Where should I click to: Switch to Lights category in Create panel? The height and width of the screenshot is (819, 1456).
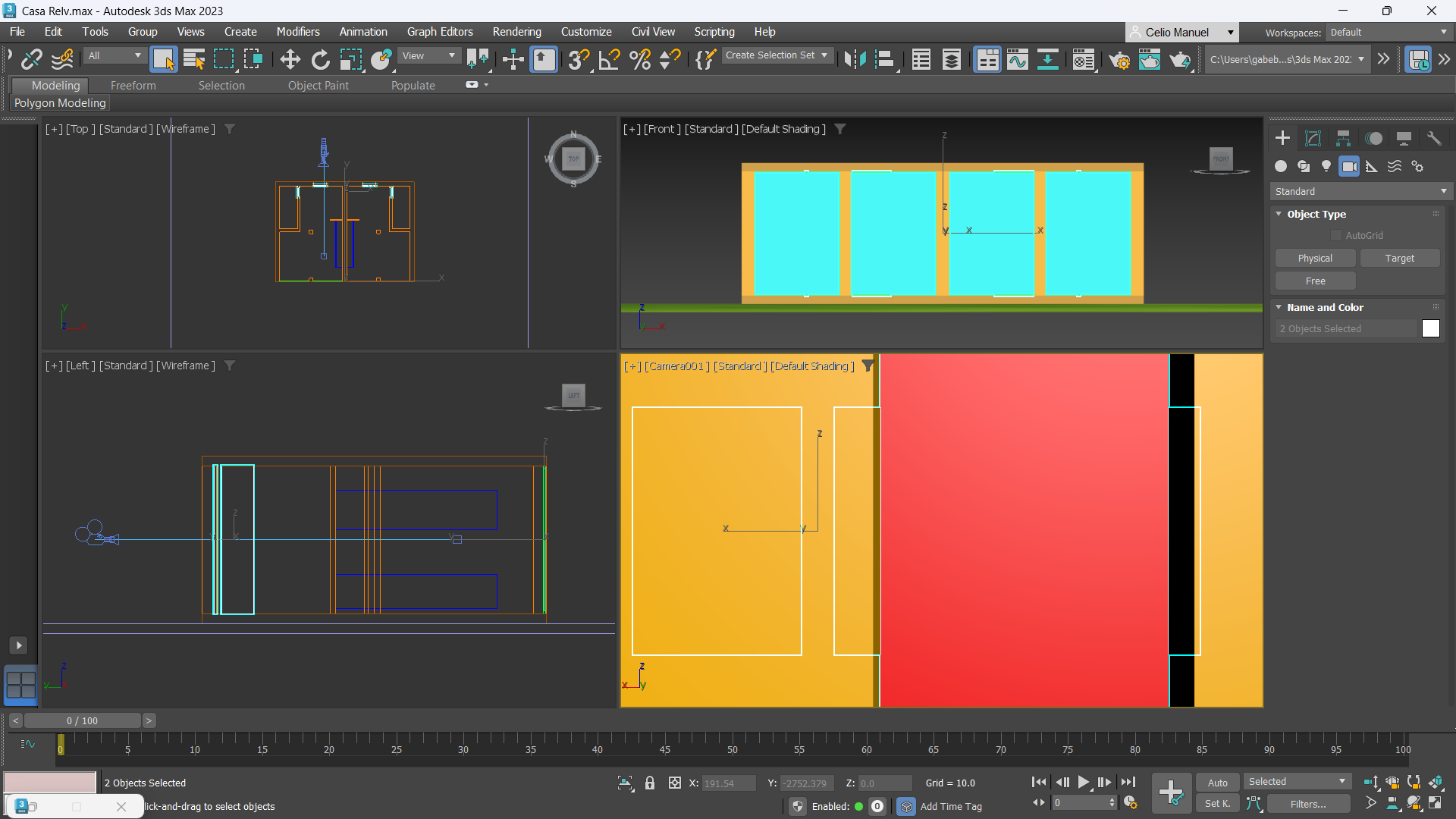(1326, 166)
